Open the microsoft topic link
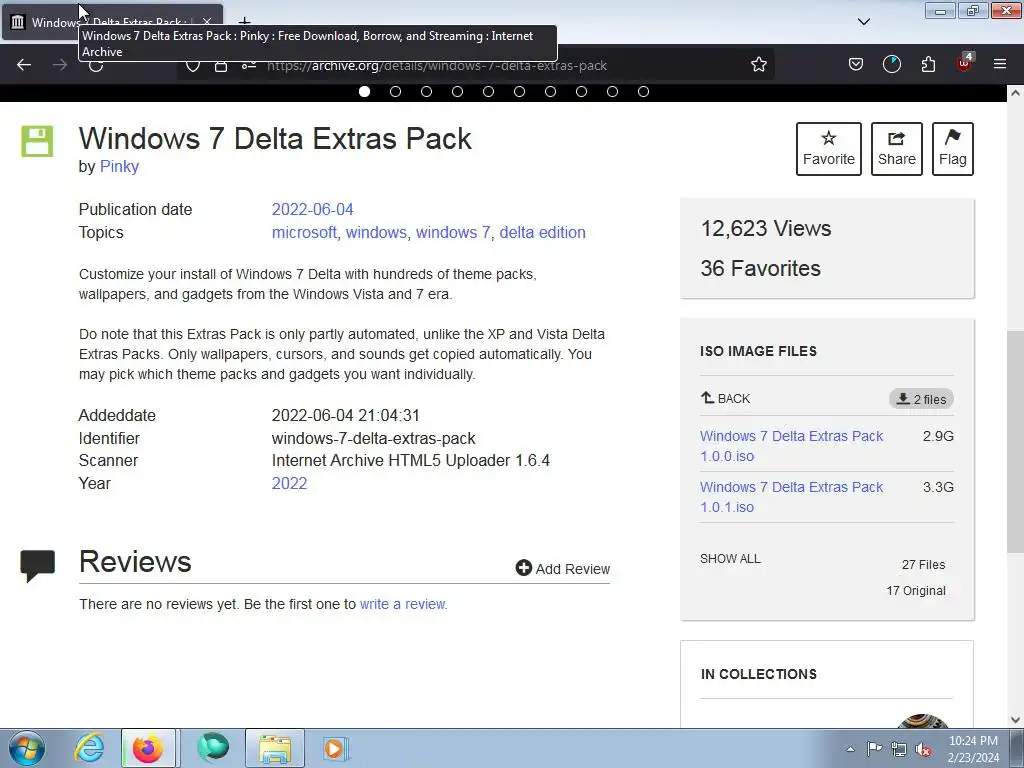 click(304, 232)
